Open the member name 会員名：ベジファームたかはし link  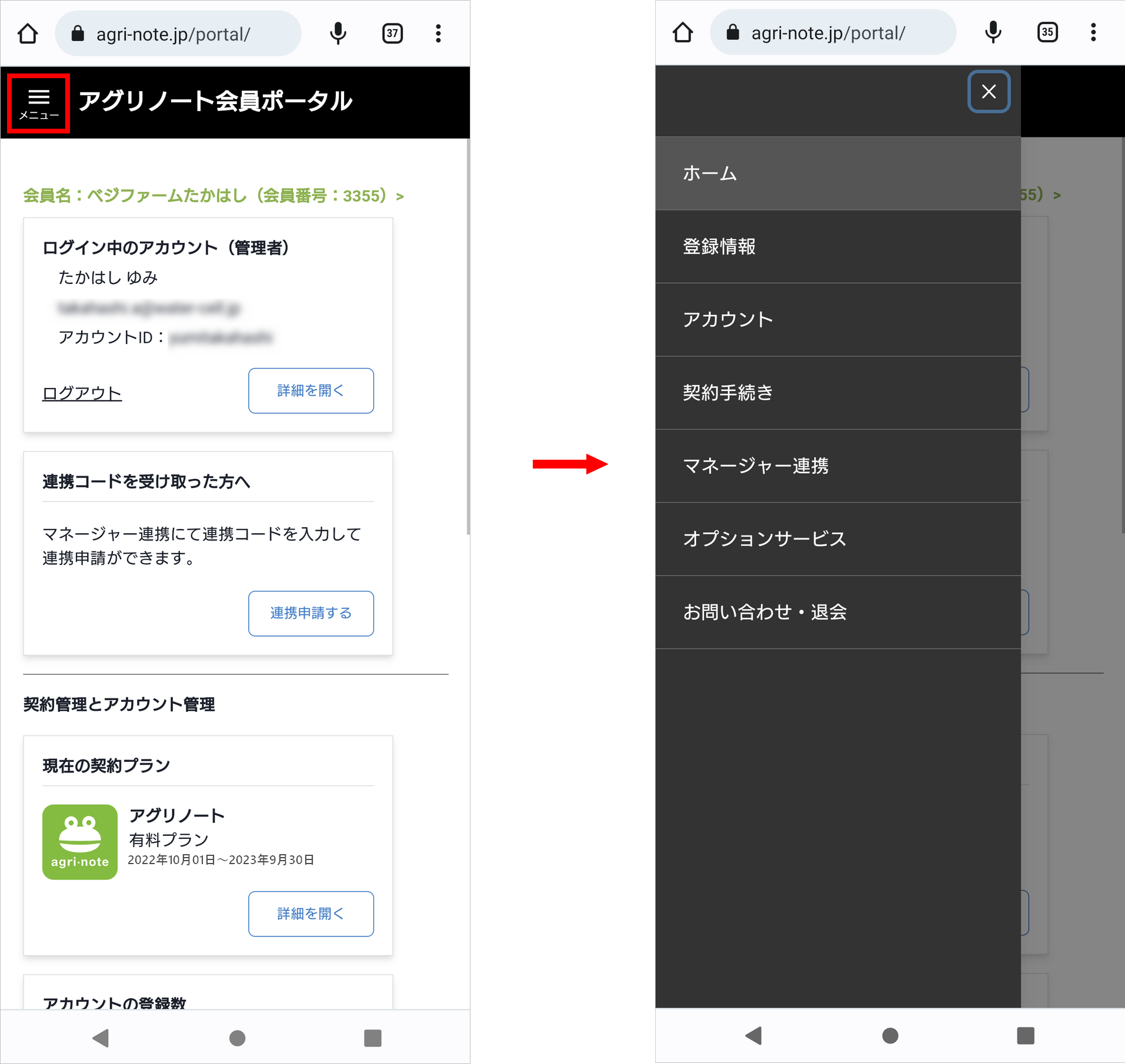[x=213, y=196]
